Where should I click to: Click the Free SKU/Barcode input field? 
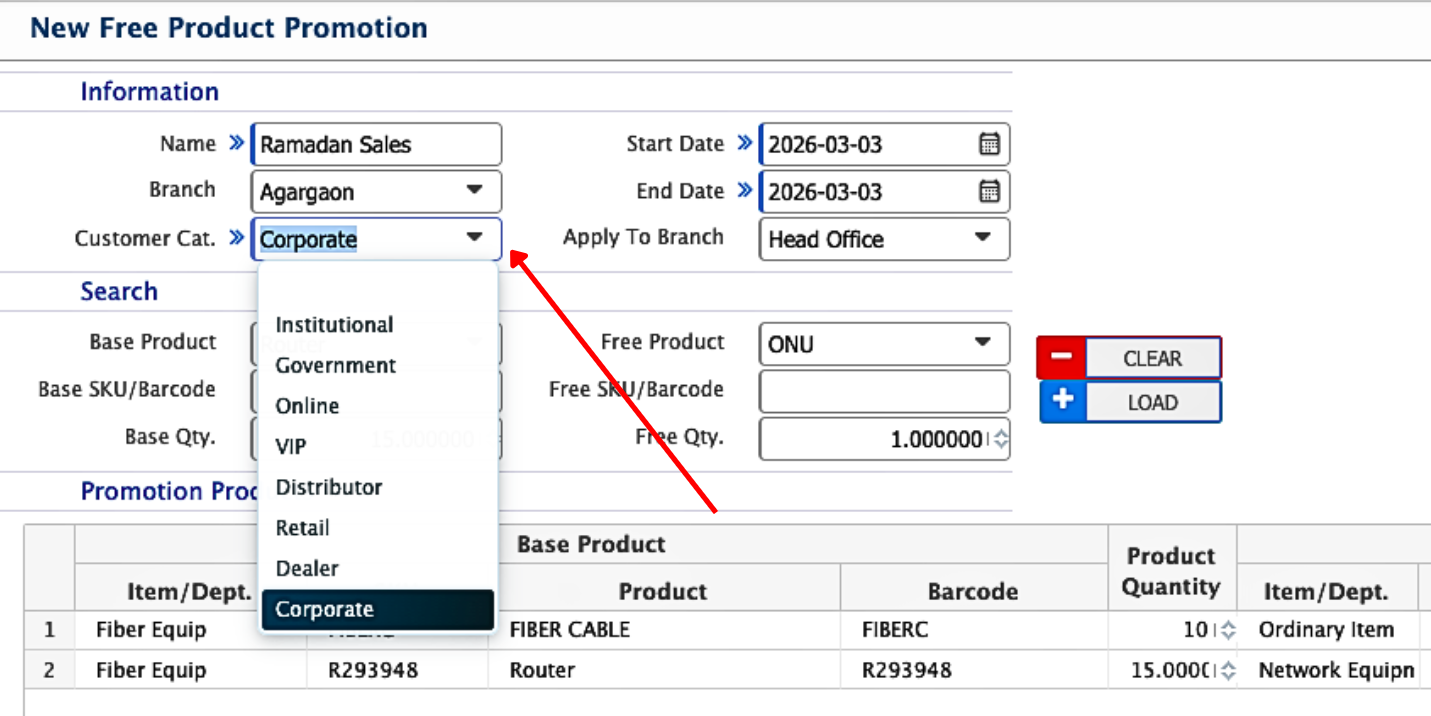[884, 392]
